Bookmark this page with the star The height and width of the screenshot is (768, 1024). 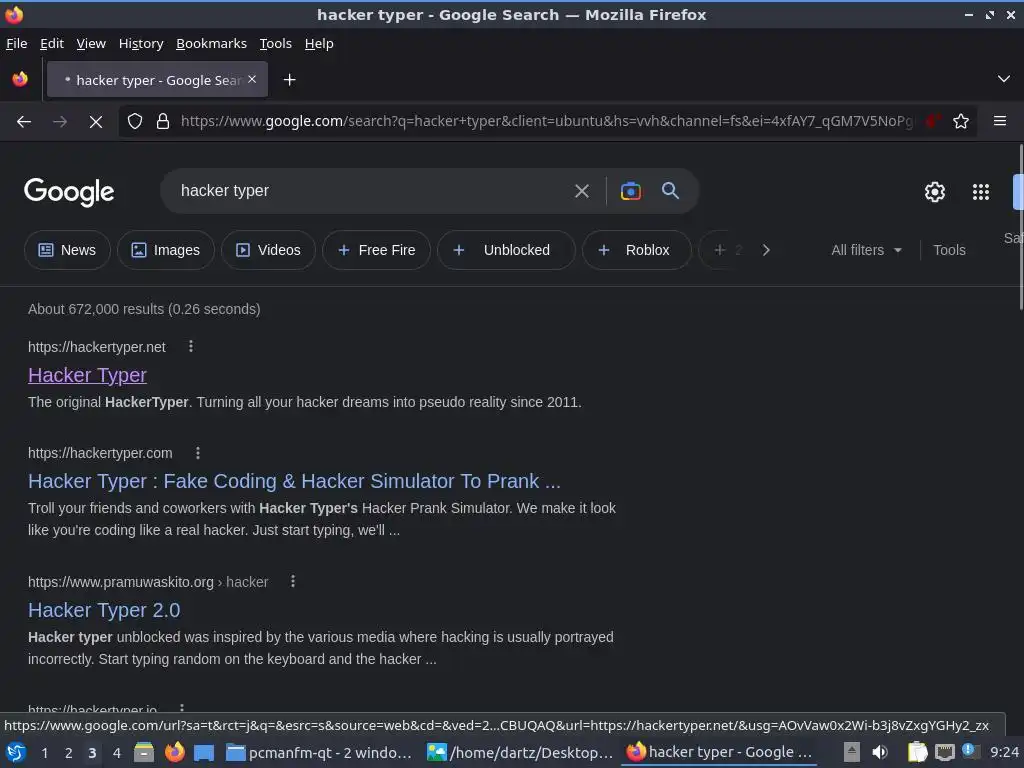click(961, 121)
